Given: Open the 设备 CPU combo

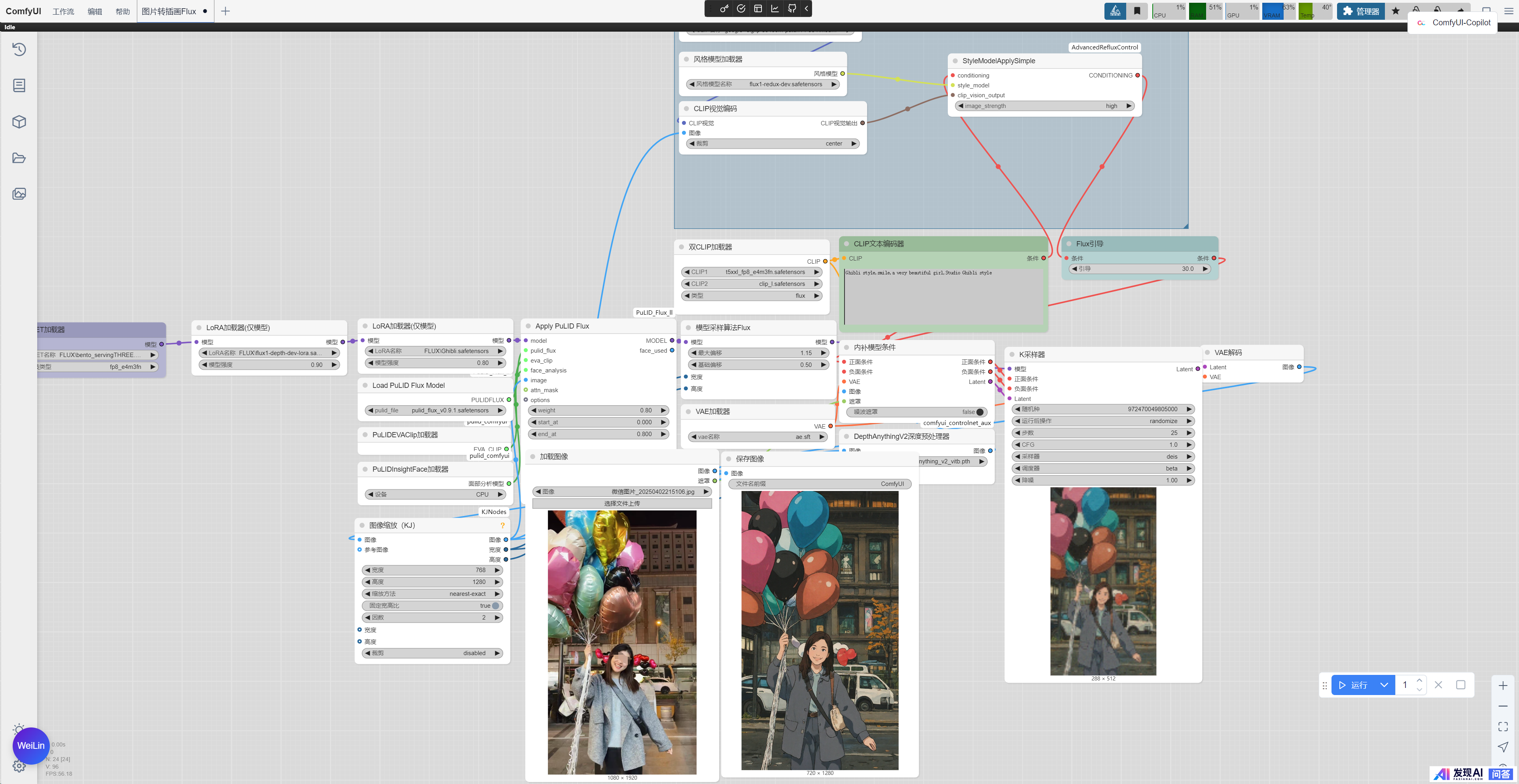Looking at the screenshot, I should click(435, 495).
